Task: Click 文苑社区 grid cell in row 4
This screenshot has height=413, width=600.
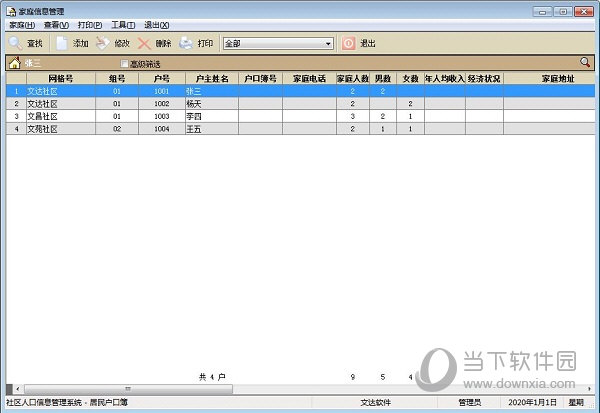Action: (x=60, y=129)
